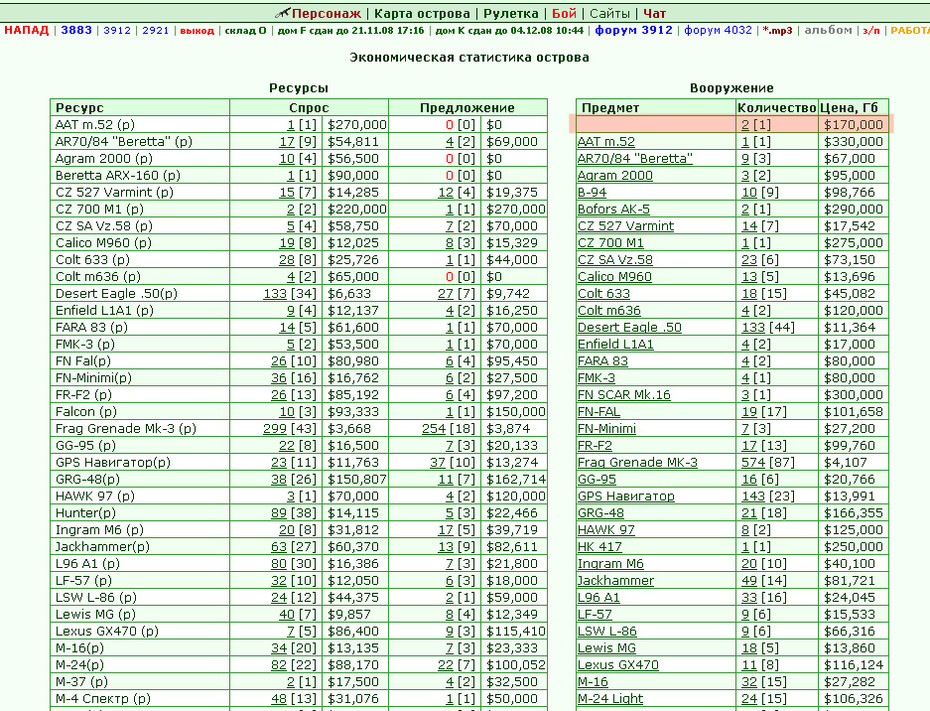
Task: Open HK 417 weapon link
Action: (x=600, y=547)
